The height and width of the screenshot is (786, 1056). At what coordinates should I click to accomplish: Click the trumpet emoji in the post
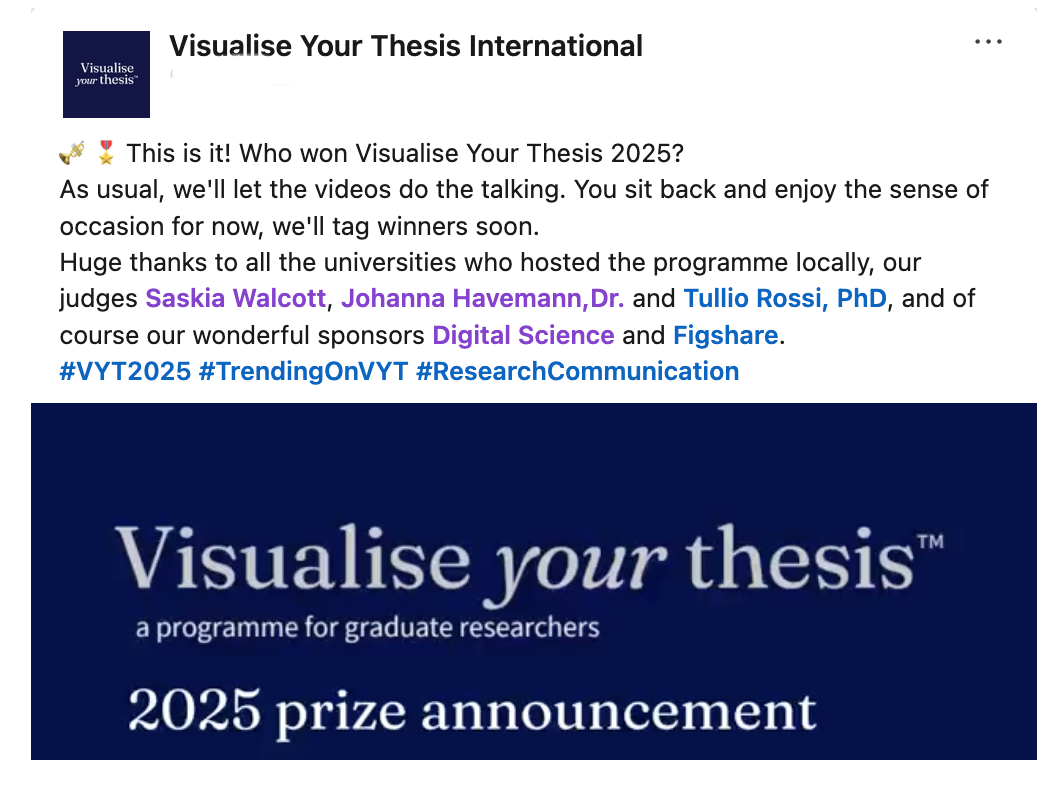point(71,153)
